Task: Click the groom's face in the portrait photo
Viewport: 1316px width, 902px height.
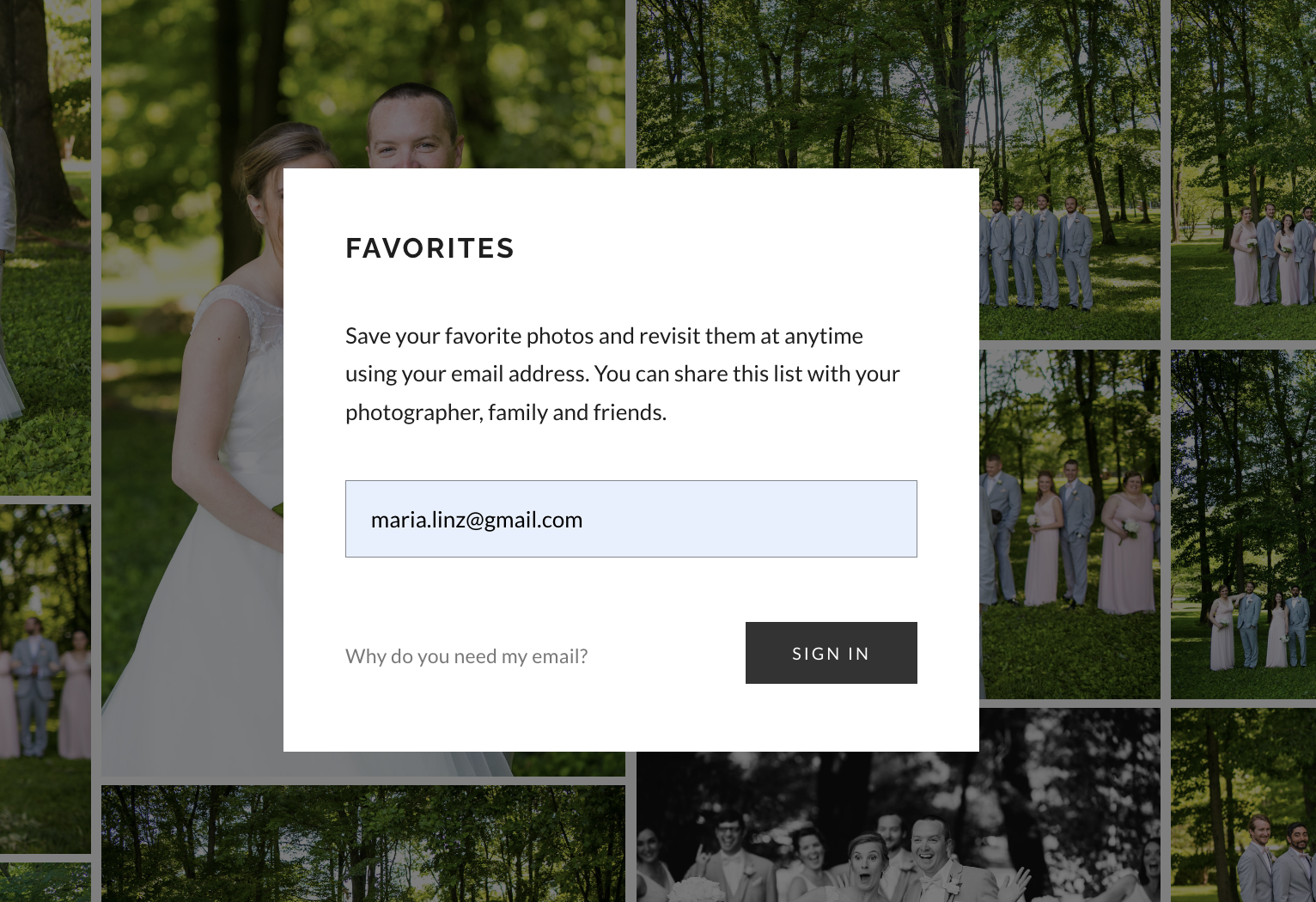Action: (411, 133)
